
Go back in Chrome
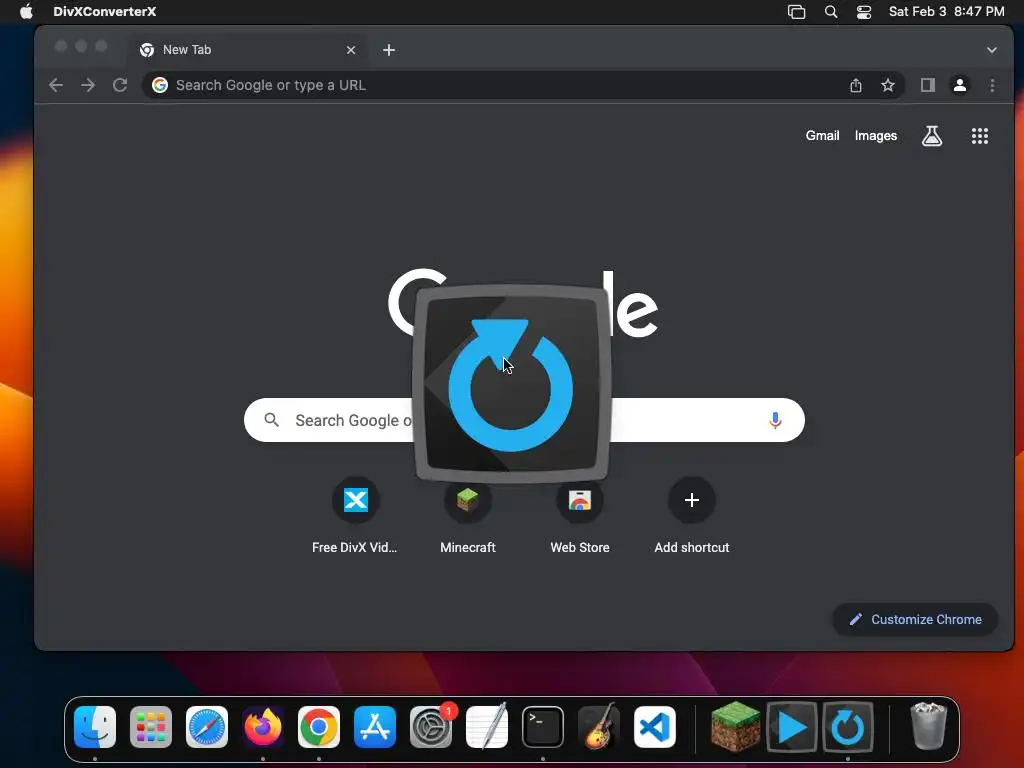tap(56, 85)
